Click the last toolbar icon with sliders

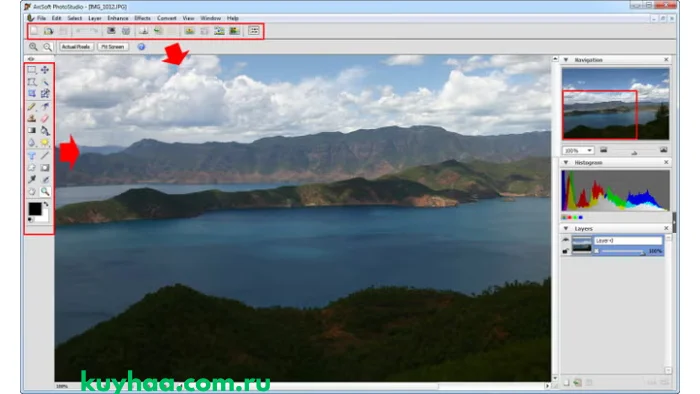254,31
